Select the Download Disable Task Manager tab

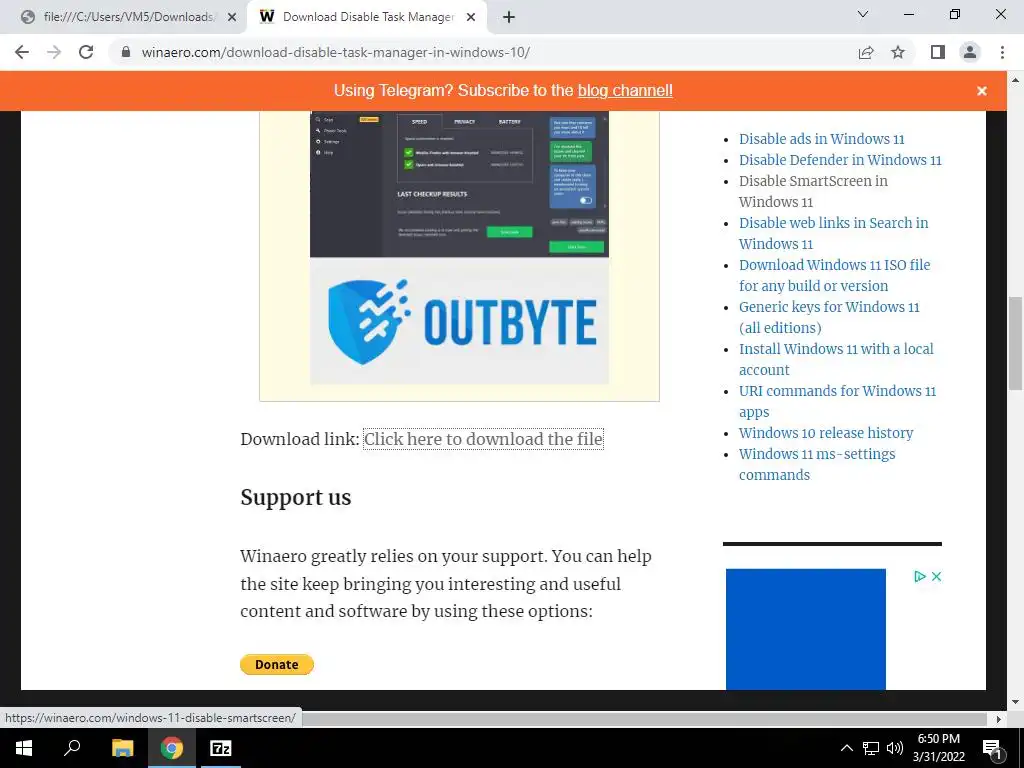(368, 17)
